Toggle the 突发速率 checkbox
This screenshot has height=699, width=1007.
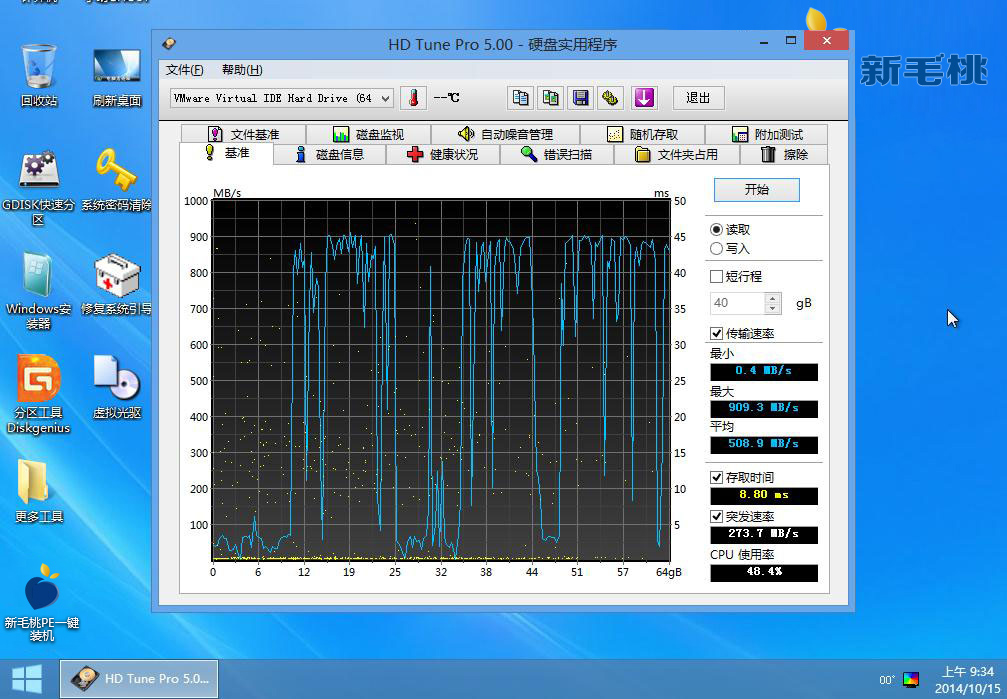(716, 517)
